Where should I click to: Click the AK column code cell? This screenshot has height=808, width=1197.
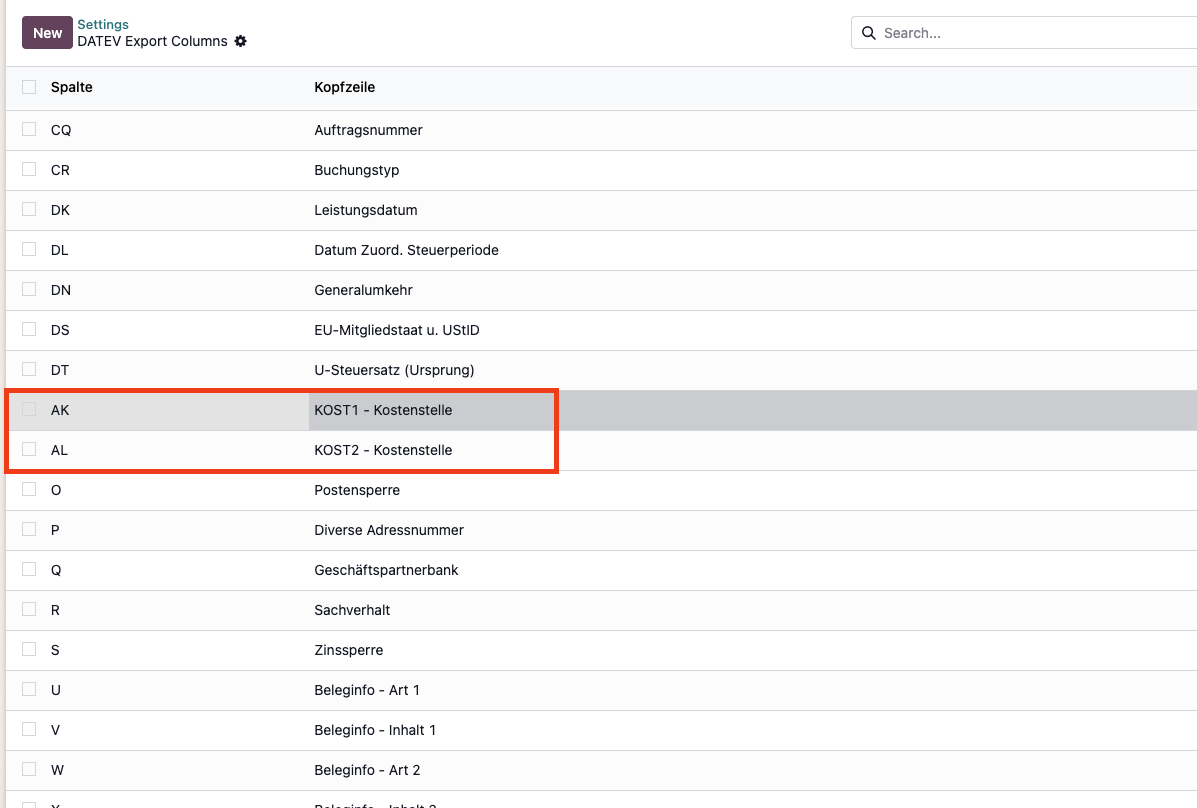(60, 410)
